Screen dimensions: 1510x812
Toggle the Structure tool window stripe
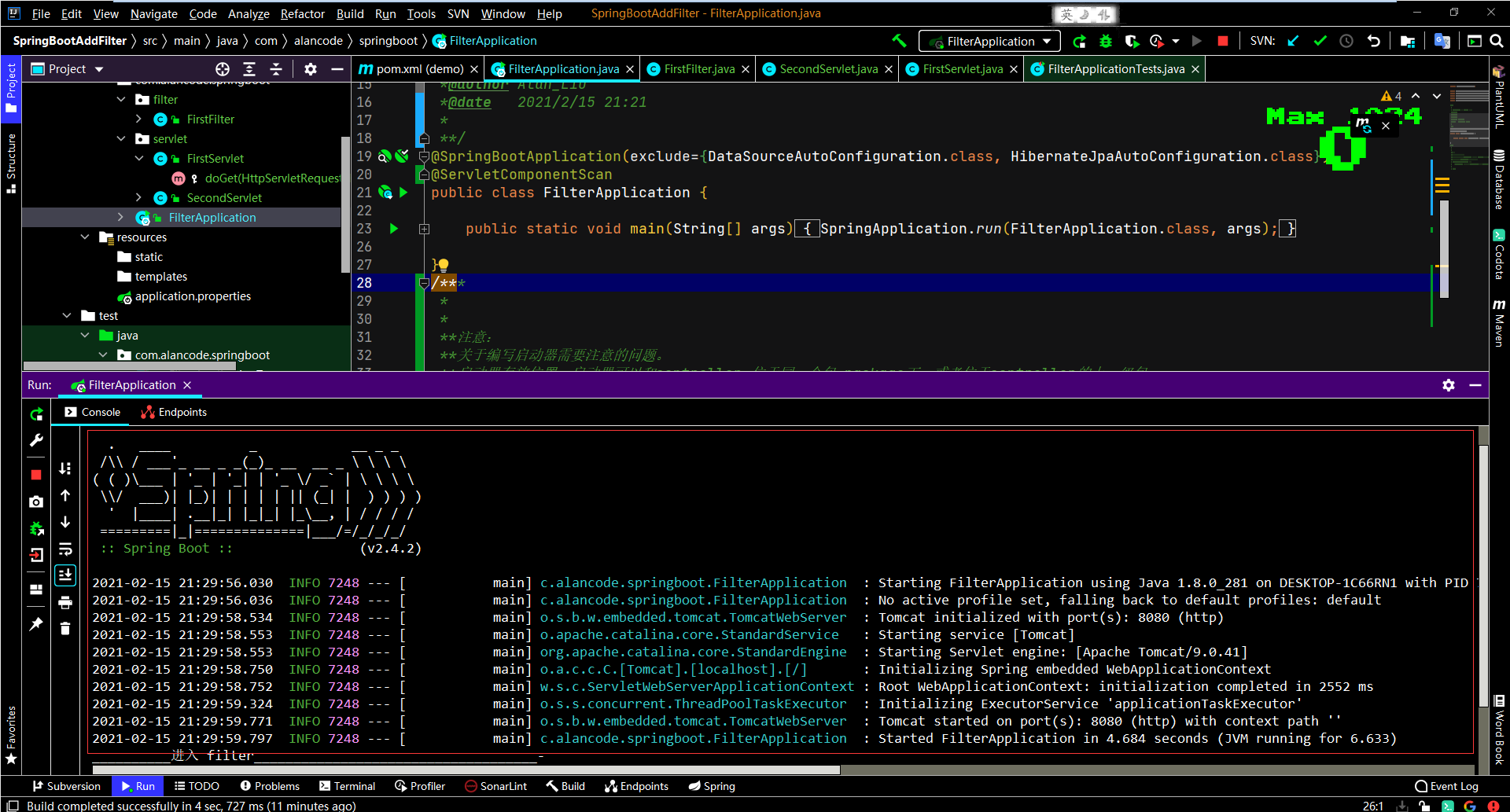[11, 163]
